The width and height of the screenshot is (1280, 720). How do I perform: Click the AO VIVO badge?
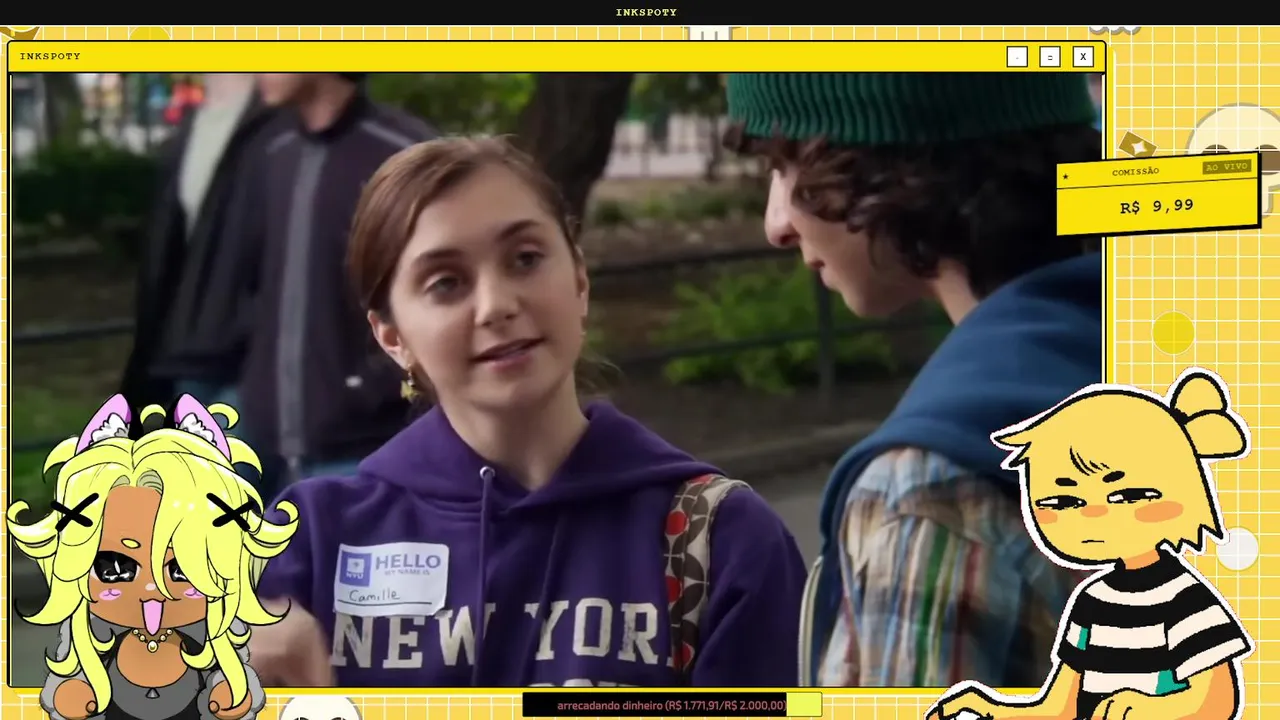click(x=1226, y=167)
